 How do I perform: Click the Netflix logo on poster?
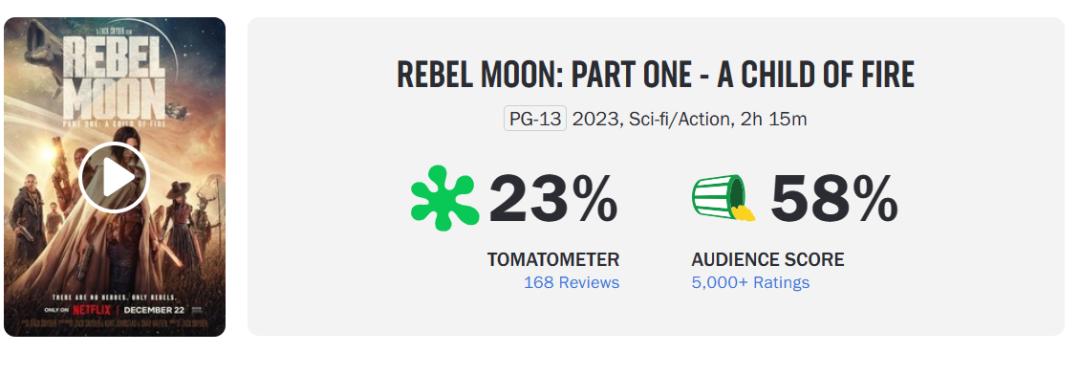point(92,310)
